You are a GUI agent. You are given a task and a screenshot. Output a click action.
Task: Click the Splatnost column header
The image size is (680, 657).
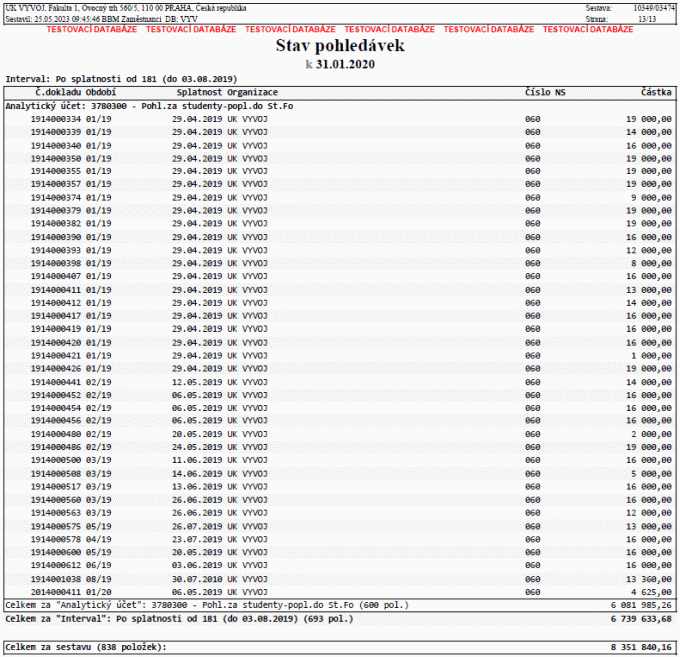[199, 92]
